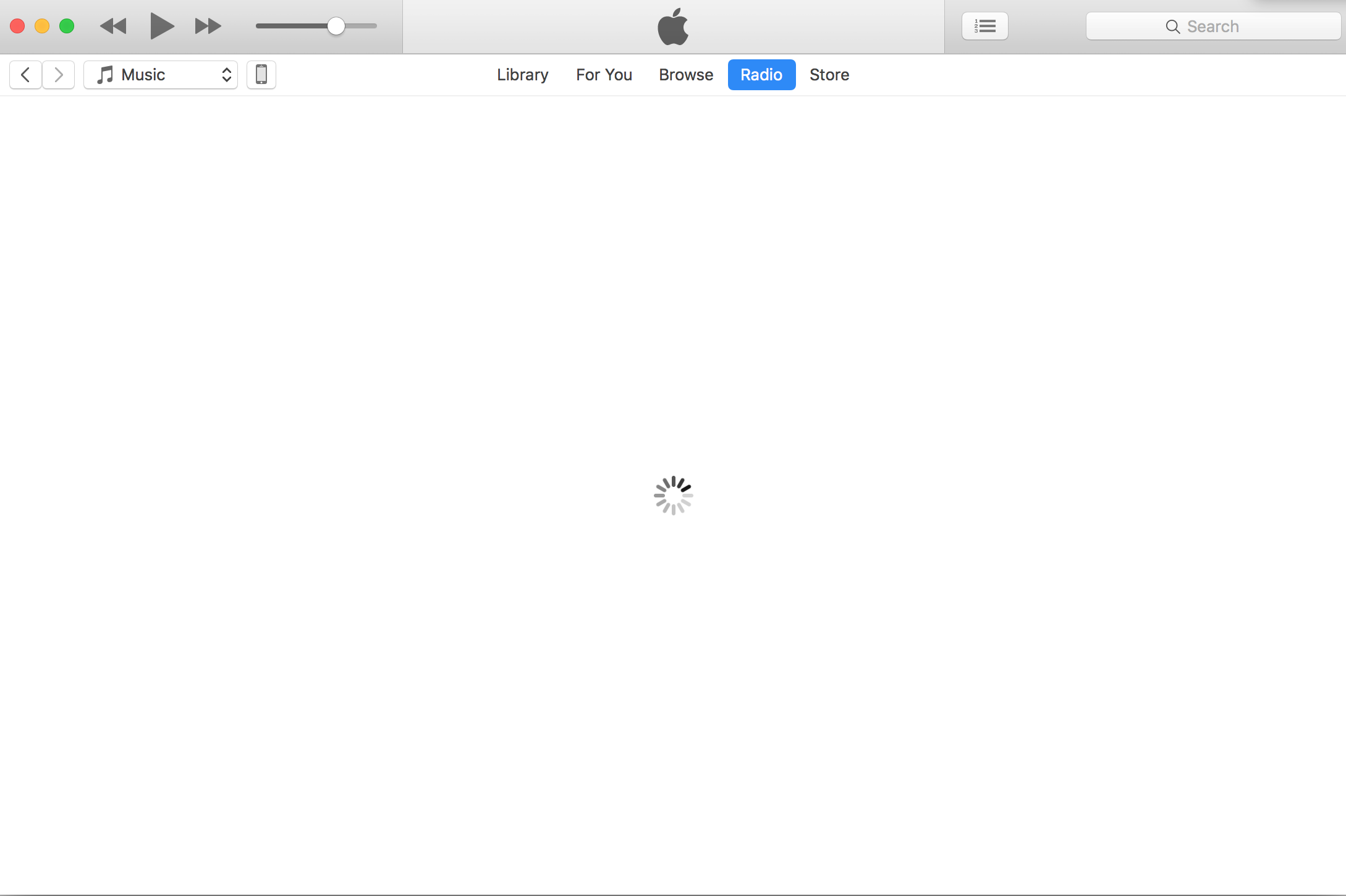Screen dimensions: 1346x896
Task: Go back with the left chevron button
Action: [x=25, y=75]
